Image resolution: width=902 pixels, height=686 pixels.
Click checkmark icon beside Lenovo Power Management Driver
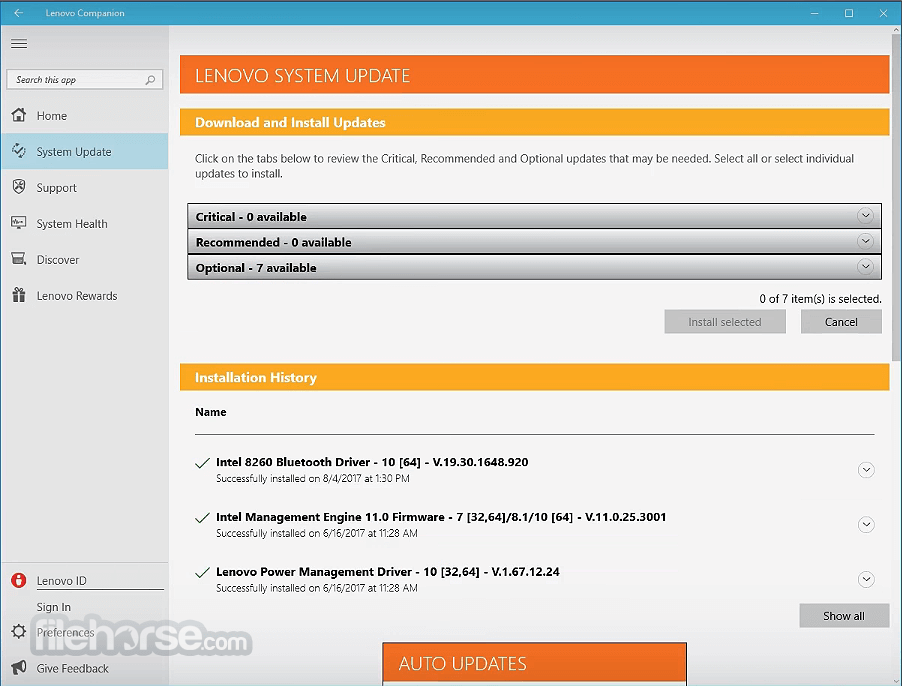click(202, 573)
